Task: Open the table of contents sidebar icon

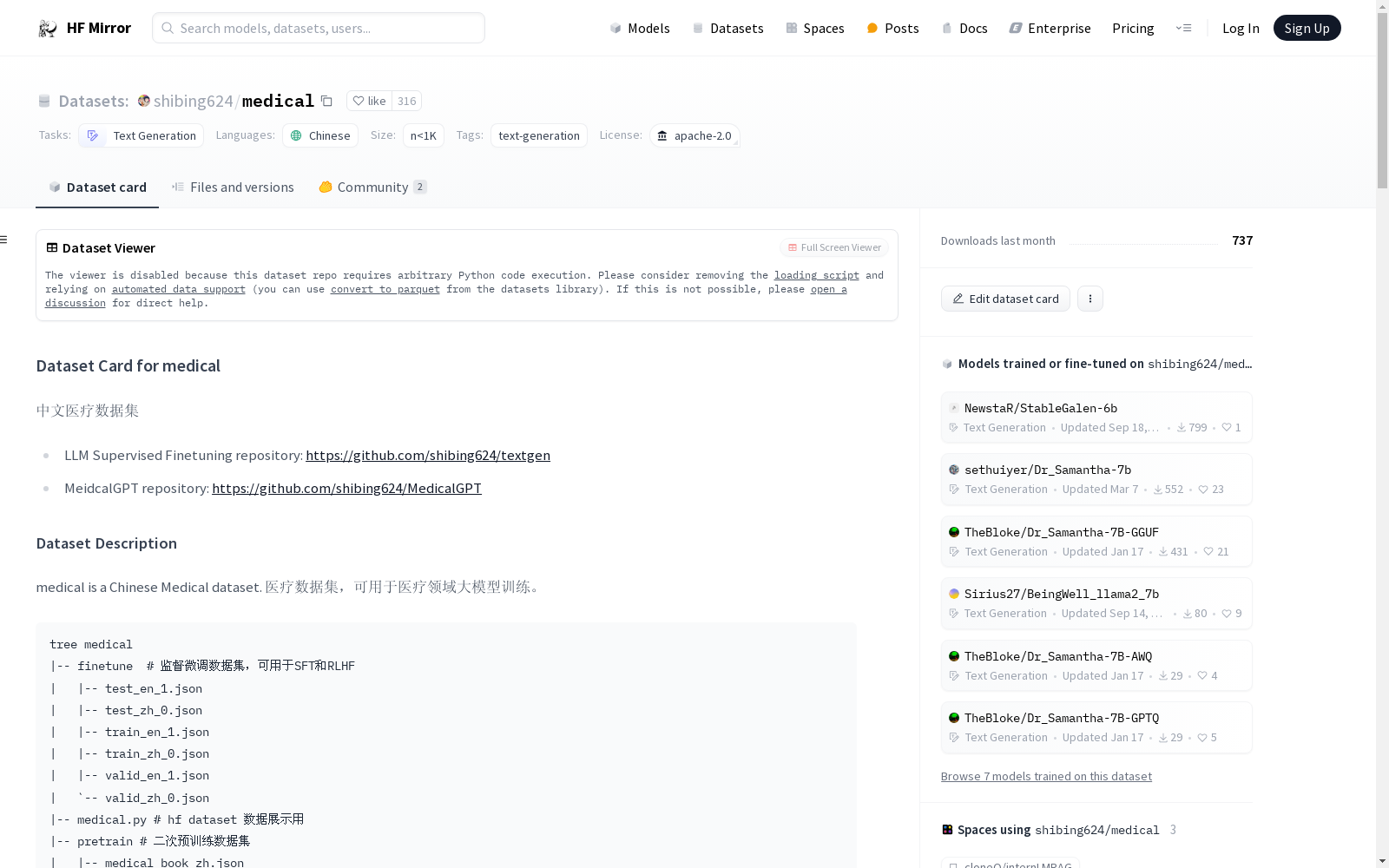Action: (x=4, y=240)
